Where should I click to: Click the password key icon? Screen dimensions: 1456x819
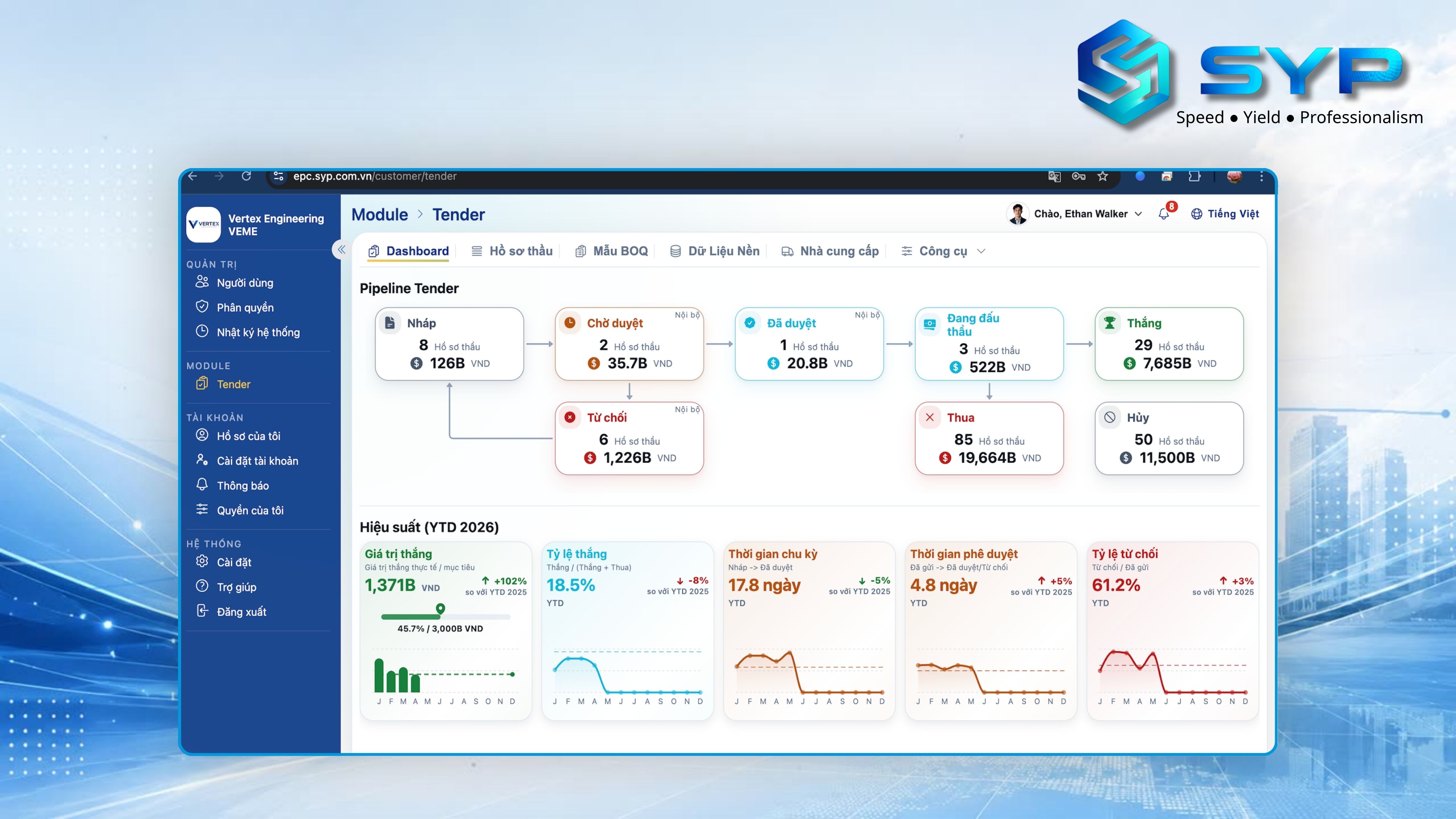tap(1078, 176)
